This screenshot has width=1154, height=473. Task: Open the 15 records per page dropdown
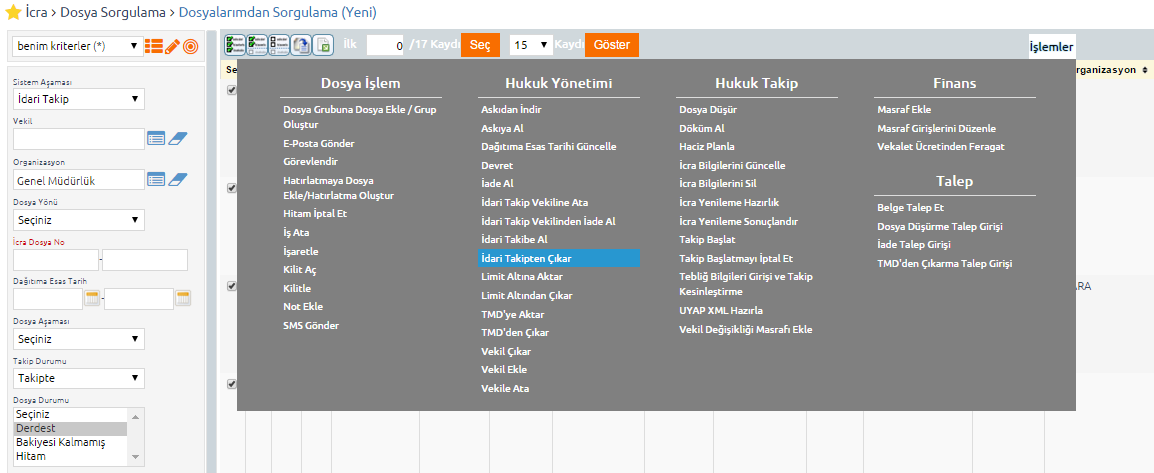coord(531,45)
